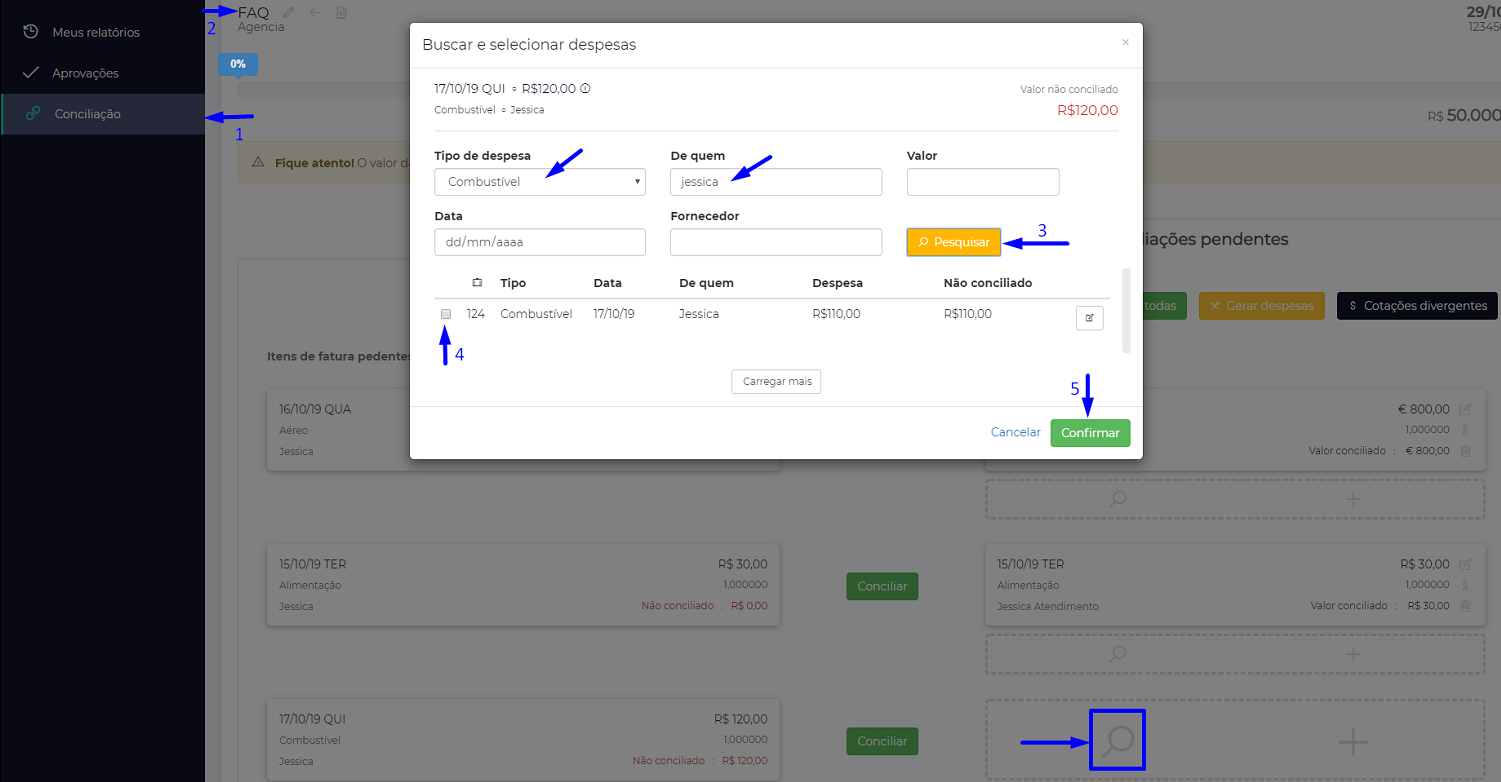The height and width of the screenshot is (782, 1501).
Task: Select Conciliação in the sidebar
Action: (x=87, y=114)
